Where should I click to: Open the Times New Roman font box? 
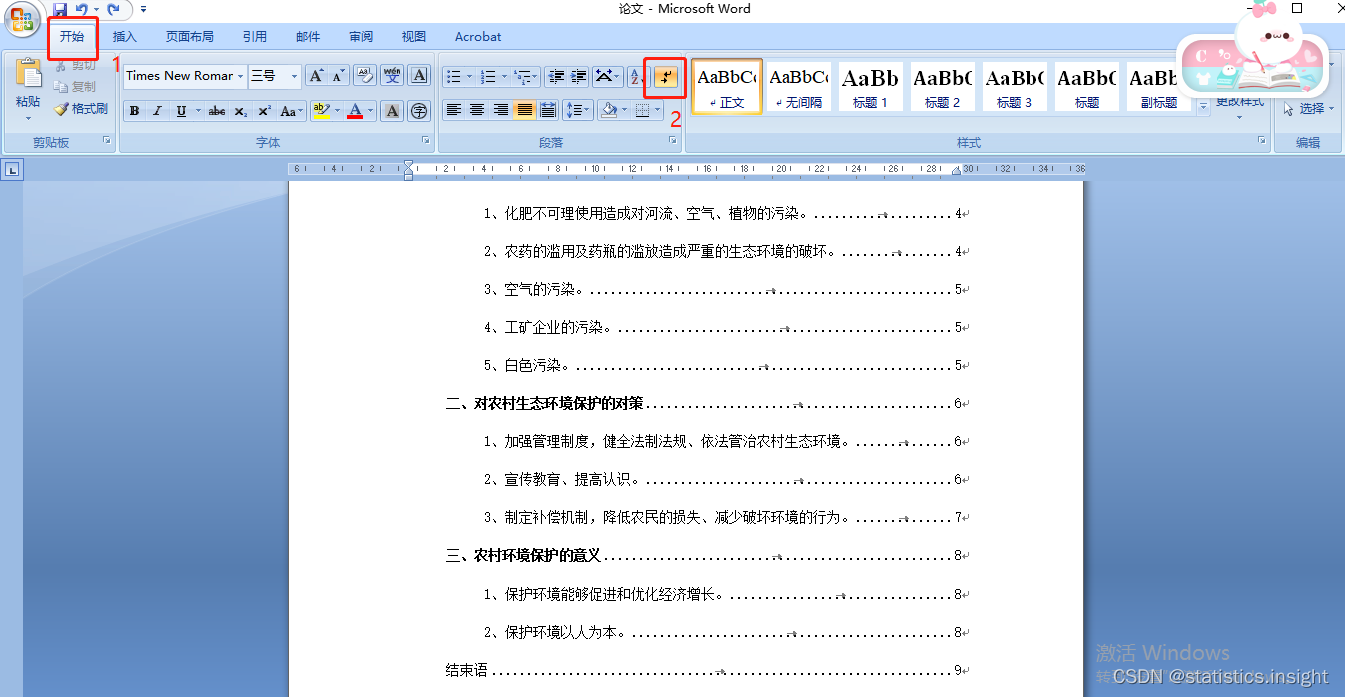(x=185, y=76)
